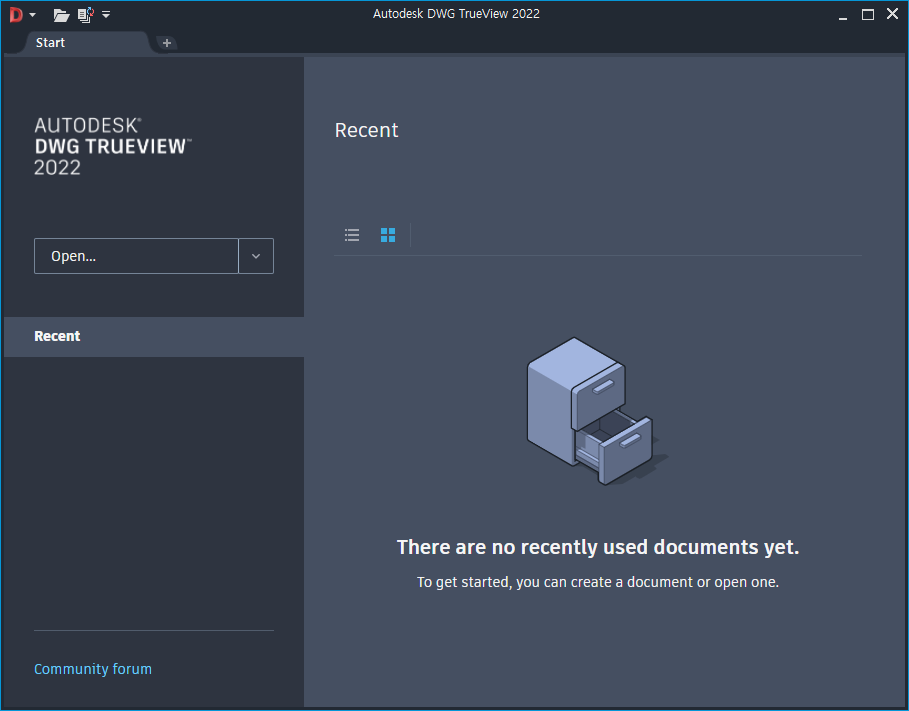Open the Community forum link
The height and width of the screenshot is (711, 909).
coord(93,669)
